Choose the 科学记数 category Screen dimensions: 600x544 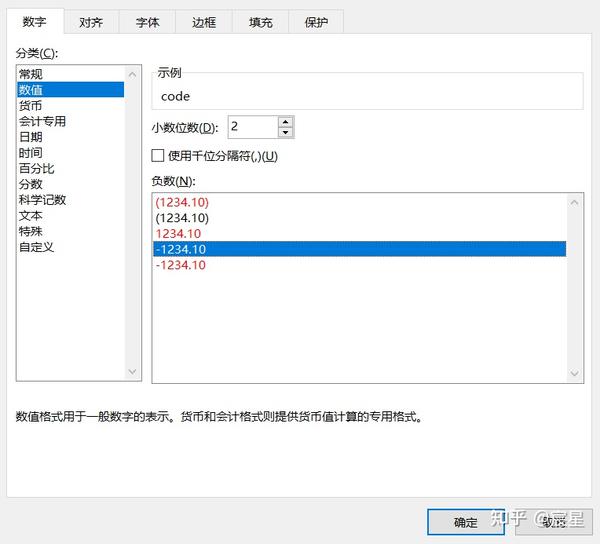point(70,199)
